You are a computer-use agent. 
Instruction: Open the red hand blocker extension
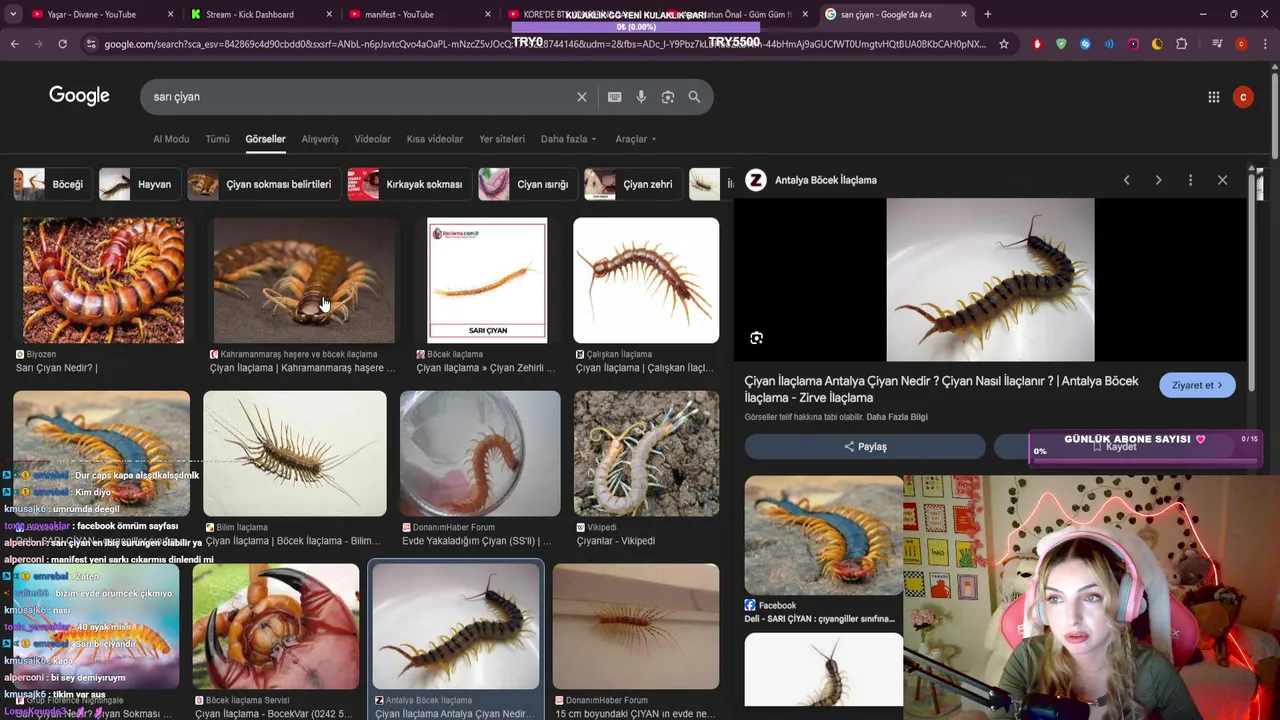pos(1037,44)
